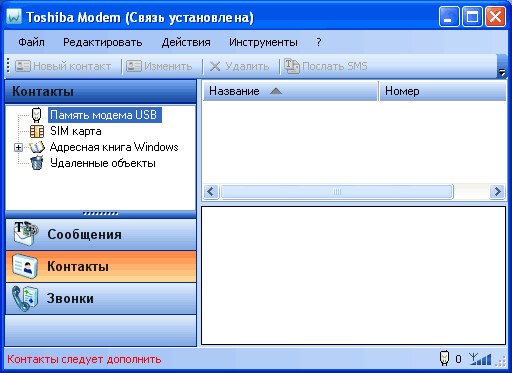The width and height of the screenshot is (512, 373).
Task: Click the Контакты panel header
Action: click(101, 91)
